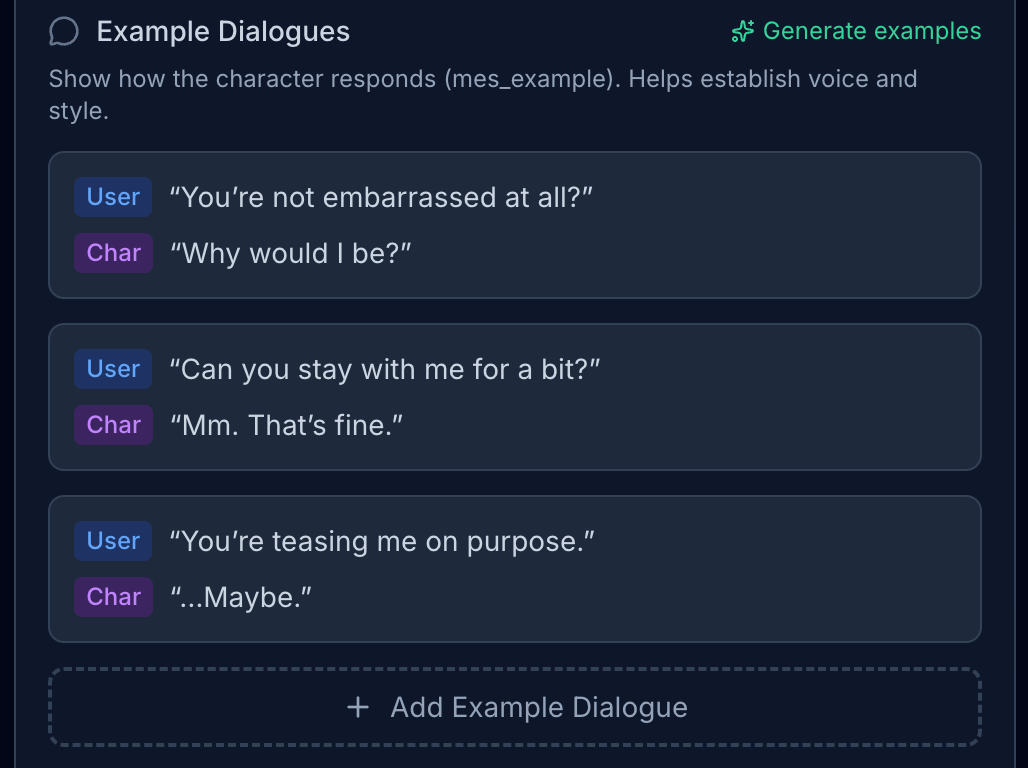The image size is (1028, 768).
Task: Click the User badge in the third dialogue
Action: click(113, 541)
